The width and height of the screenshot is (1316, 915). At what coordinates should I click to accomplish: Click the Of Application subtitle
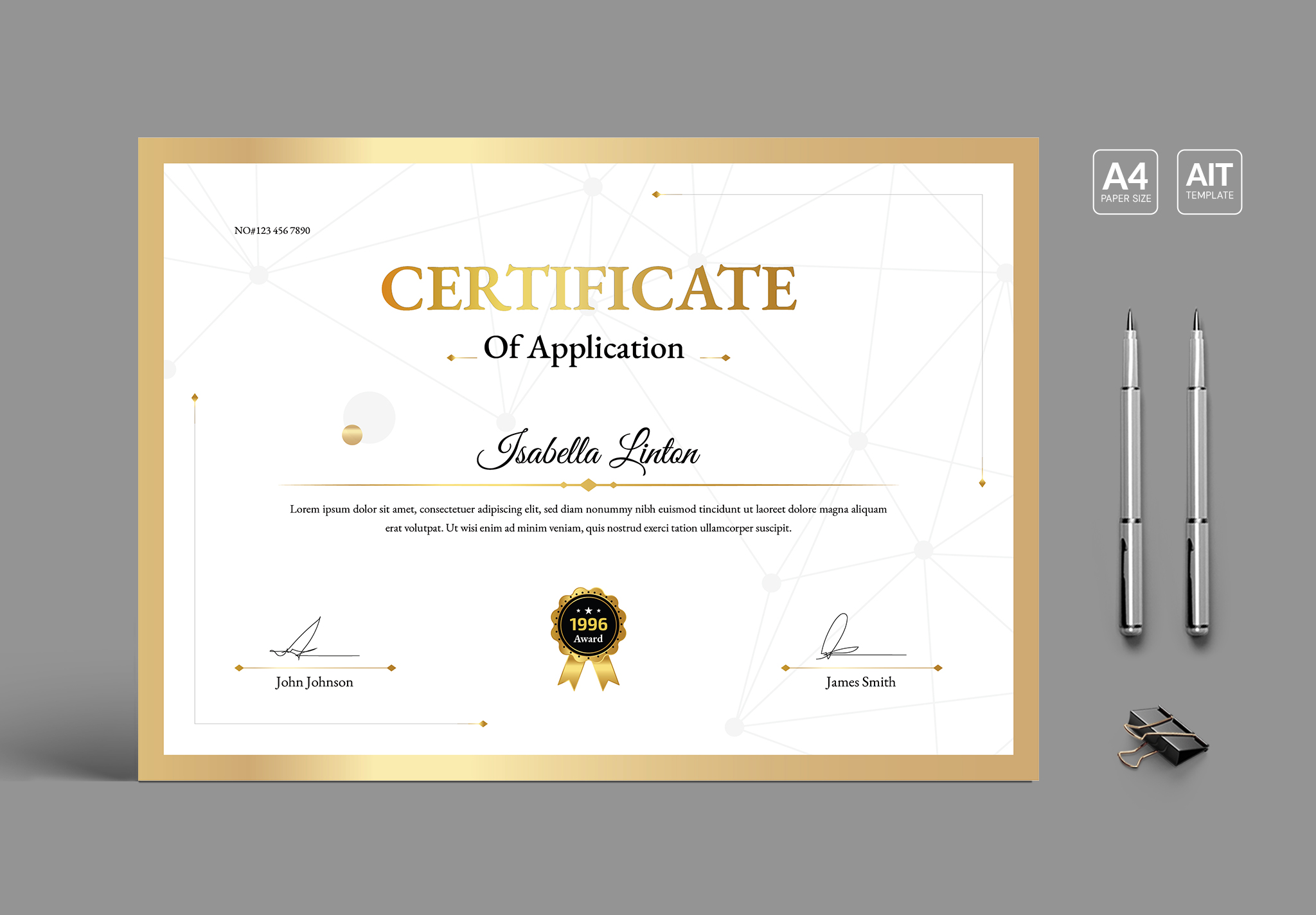point(583,348)
